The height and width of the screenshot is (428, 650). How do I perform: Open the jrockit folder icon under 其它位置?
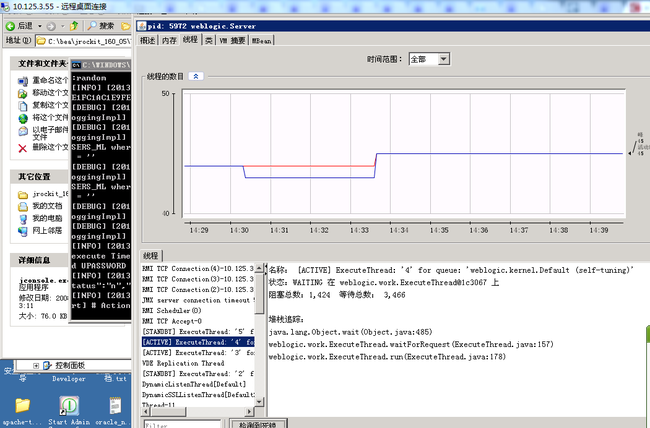(23, 195)
